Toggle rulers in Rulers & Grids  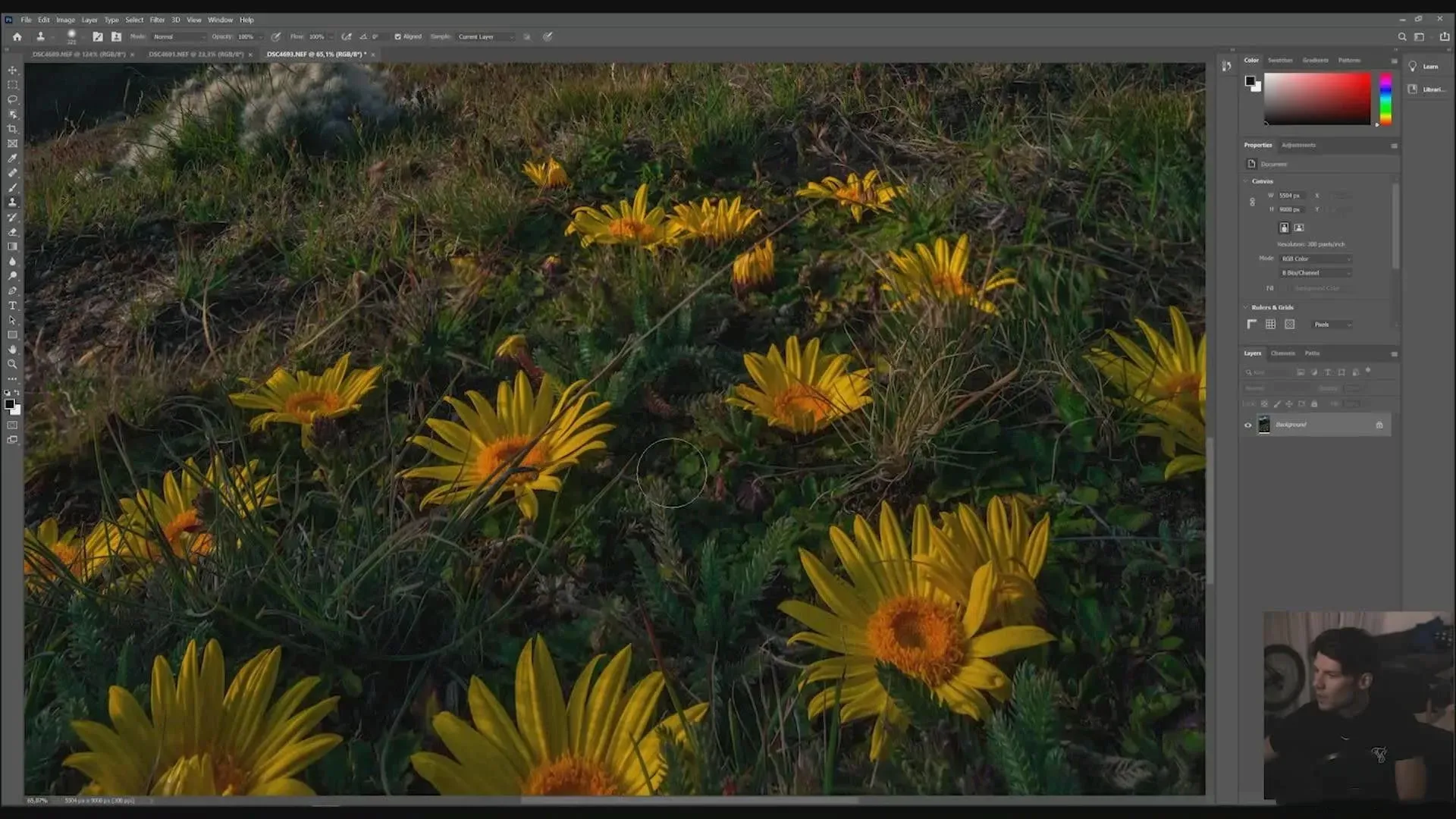coord(1252,325)
